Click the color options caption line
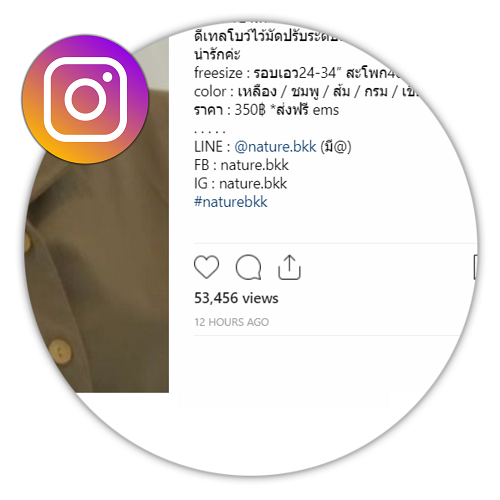 coord(305,91)
